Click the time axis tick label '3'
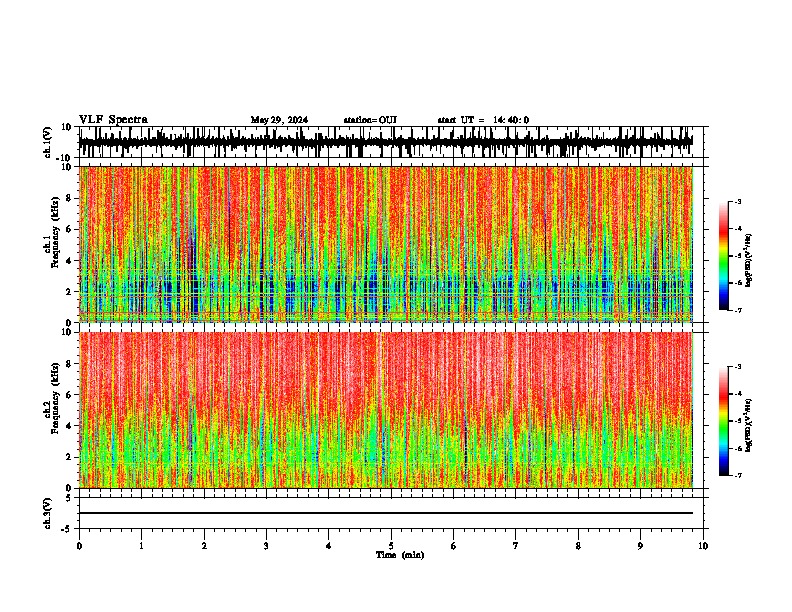 (266, 546)
